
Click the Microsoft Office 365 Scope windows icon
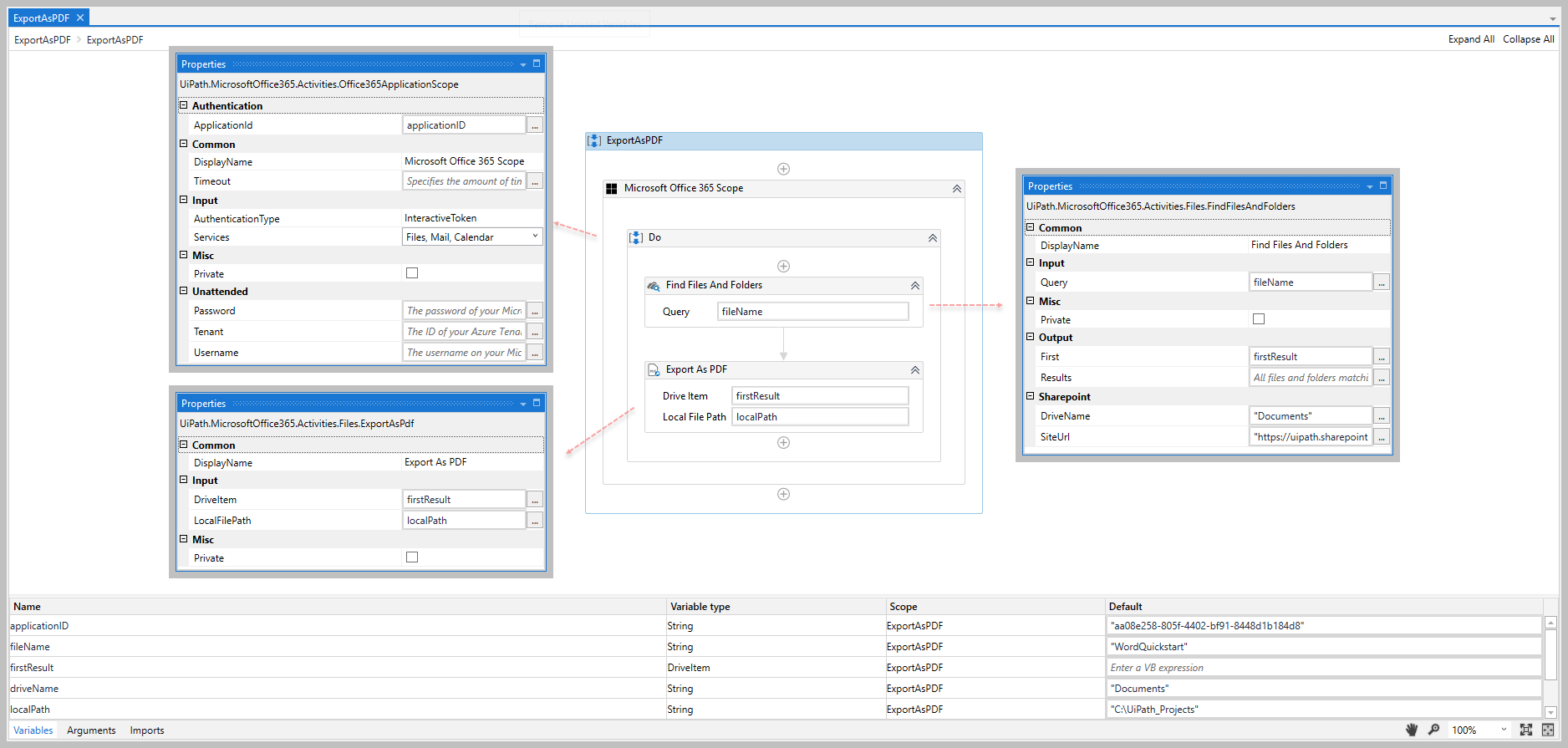pos(612,189)
